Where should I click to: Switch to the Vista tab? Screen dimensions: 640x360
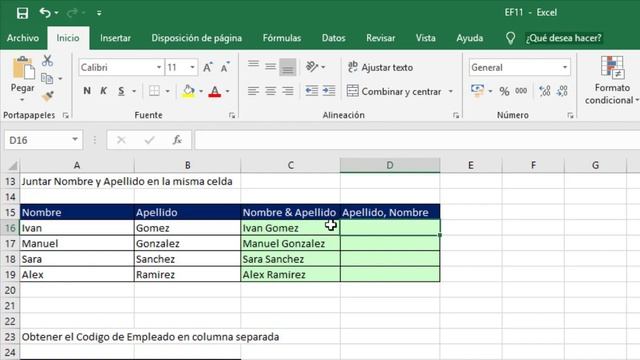tap(425, 38)
